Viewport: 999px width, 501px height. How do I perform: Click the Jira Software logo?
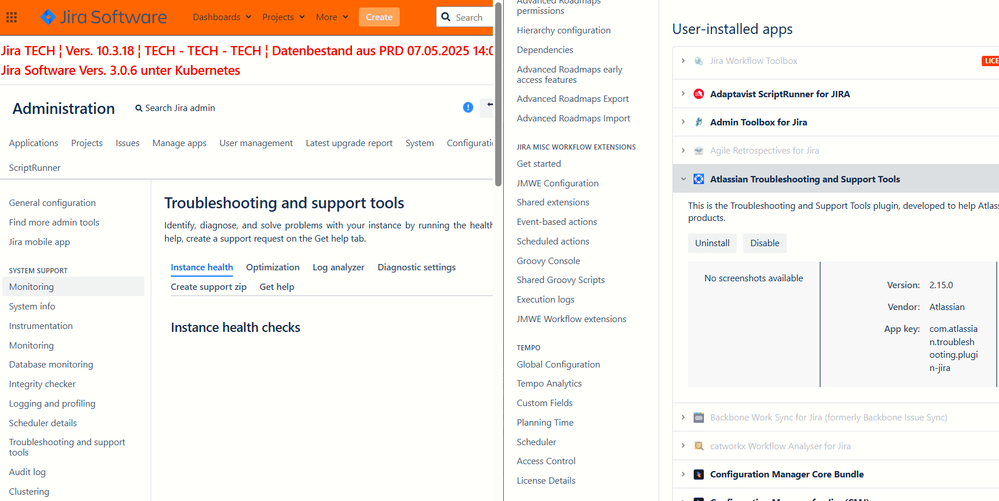[103, 17]
